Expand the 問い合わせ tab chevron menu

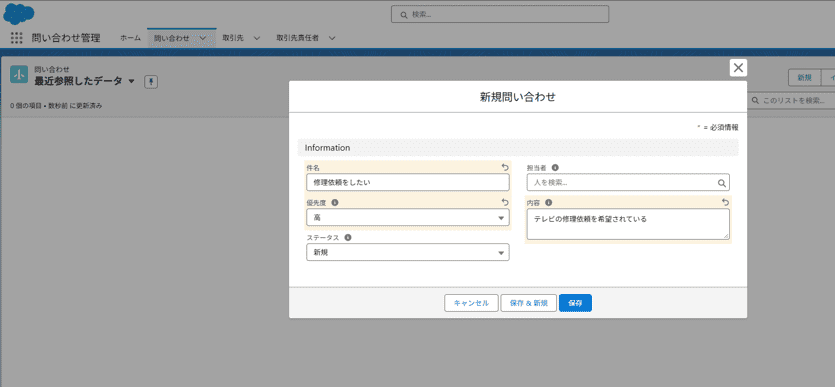click(x=203, y=38)
